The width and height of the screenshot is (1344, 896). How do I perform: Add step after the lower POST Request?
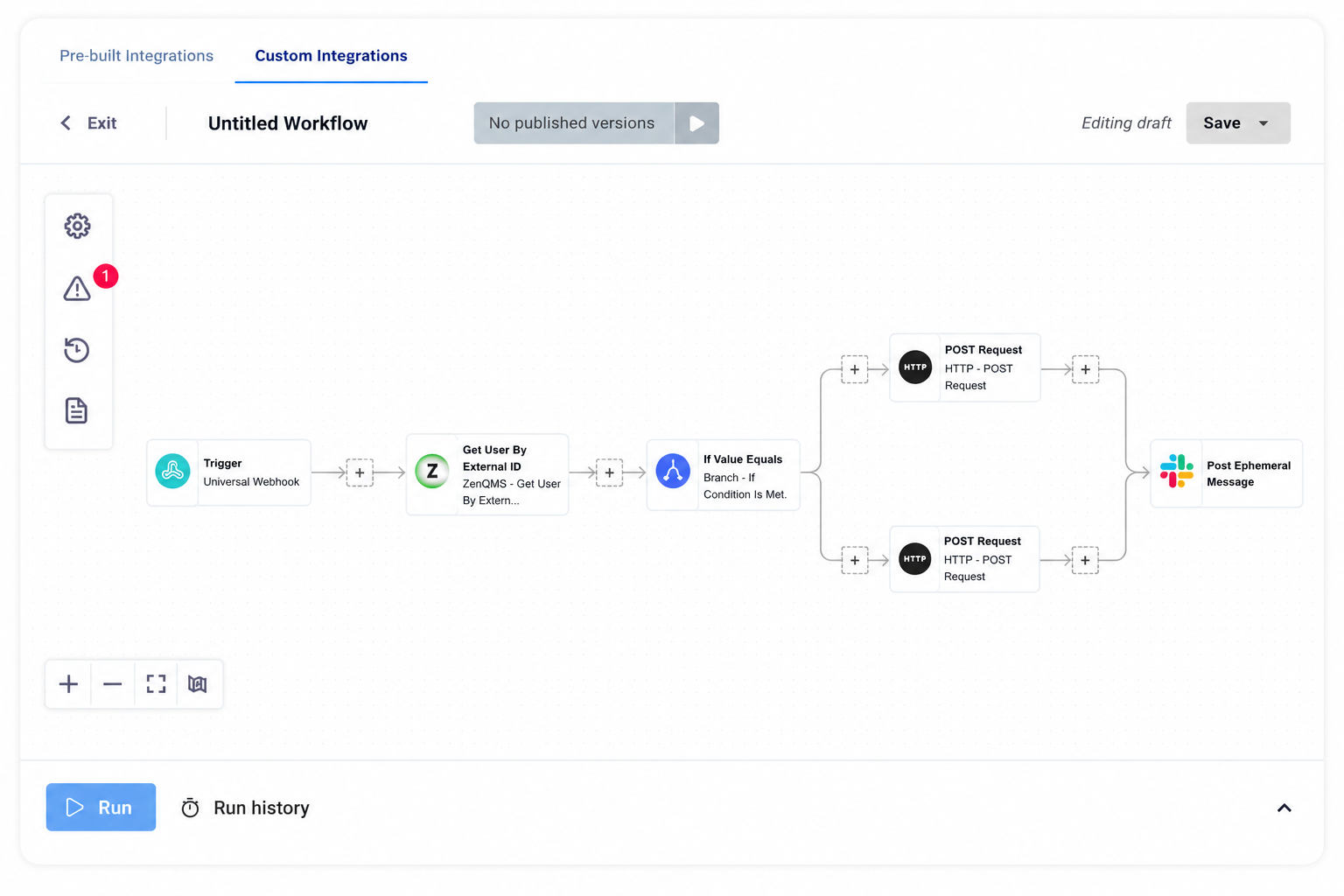tap(1086, 560)
